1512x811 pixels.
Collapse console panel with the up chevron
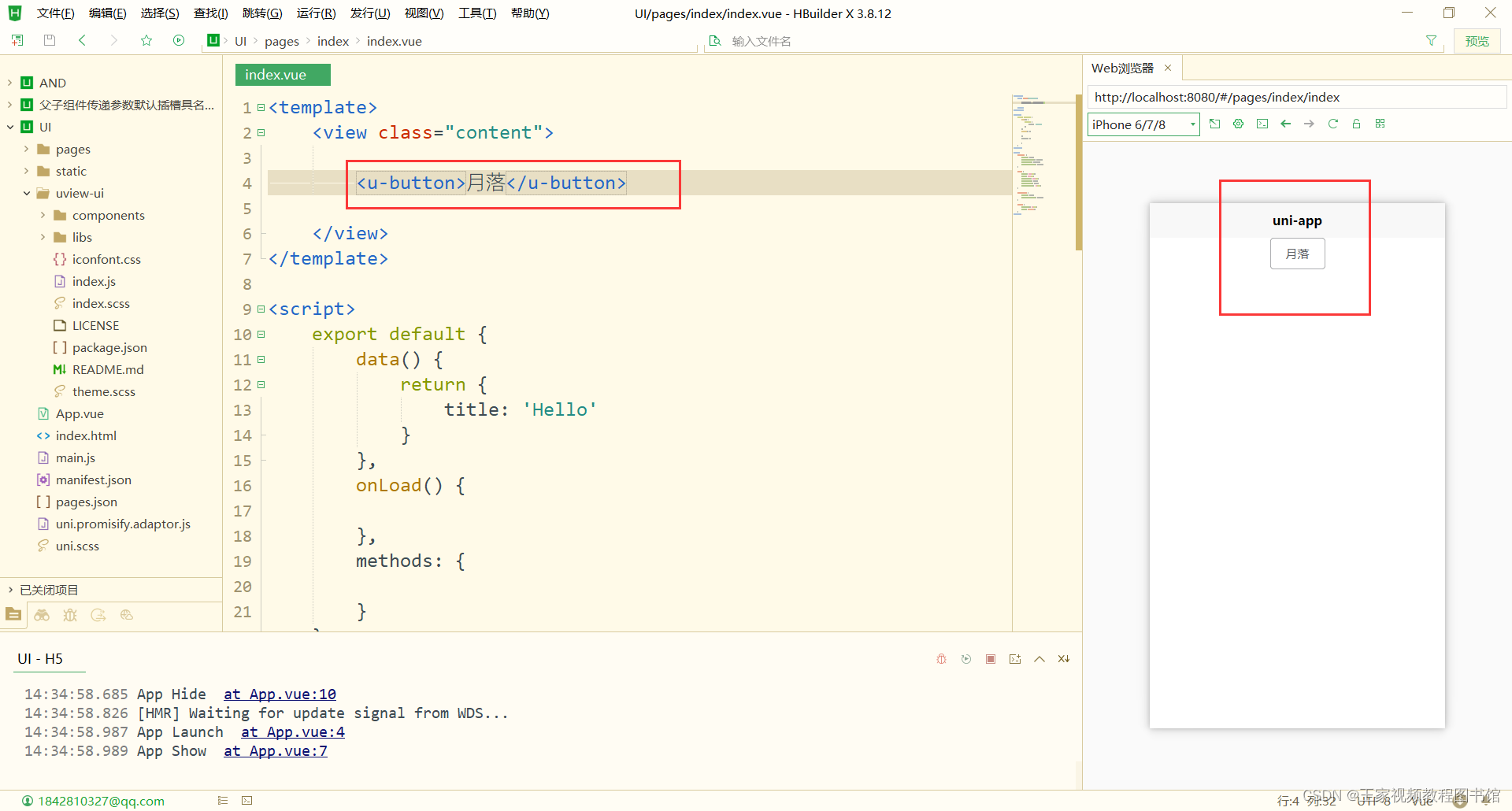tap(1039, 659)
